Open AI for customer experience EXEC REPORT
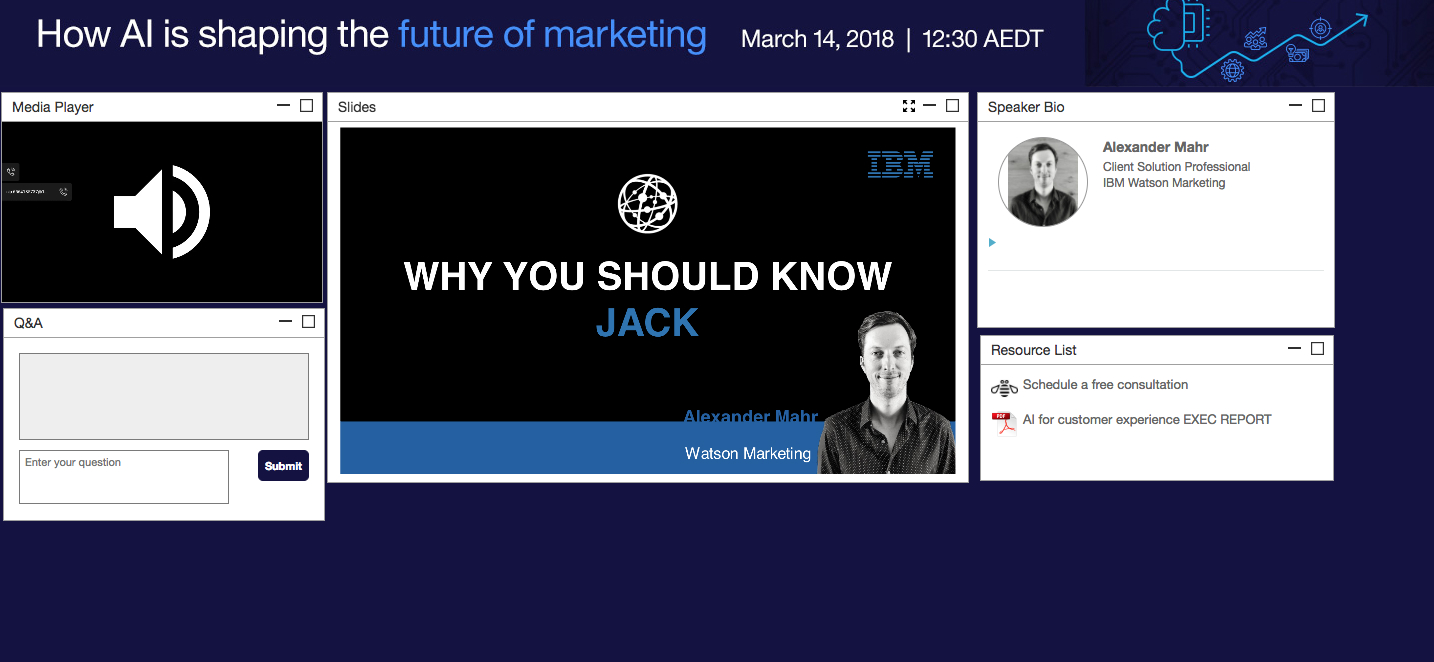Screen dimensions: 1434x662 (x=1147, y=420)
